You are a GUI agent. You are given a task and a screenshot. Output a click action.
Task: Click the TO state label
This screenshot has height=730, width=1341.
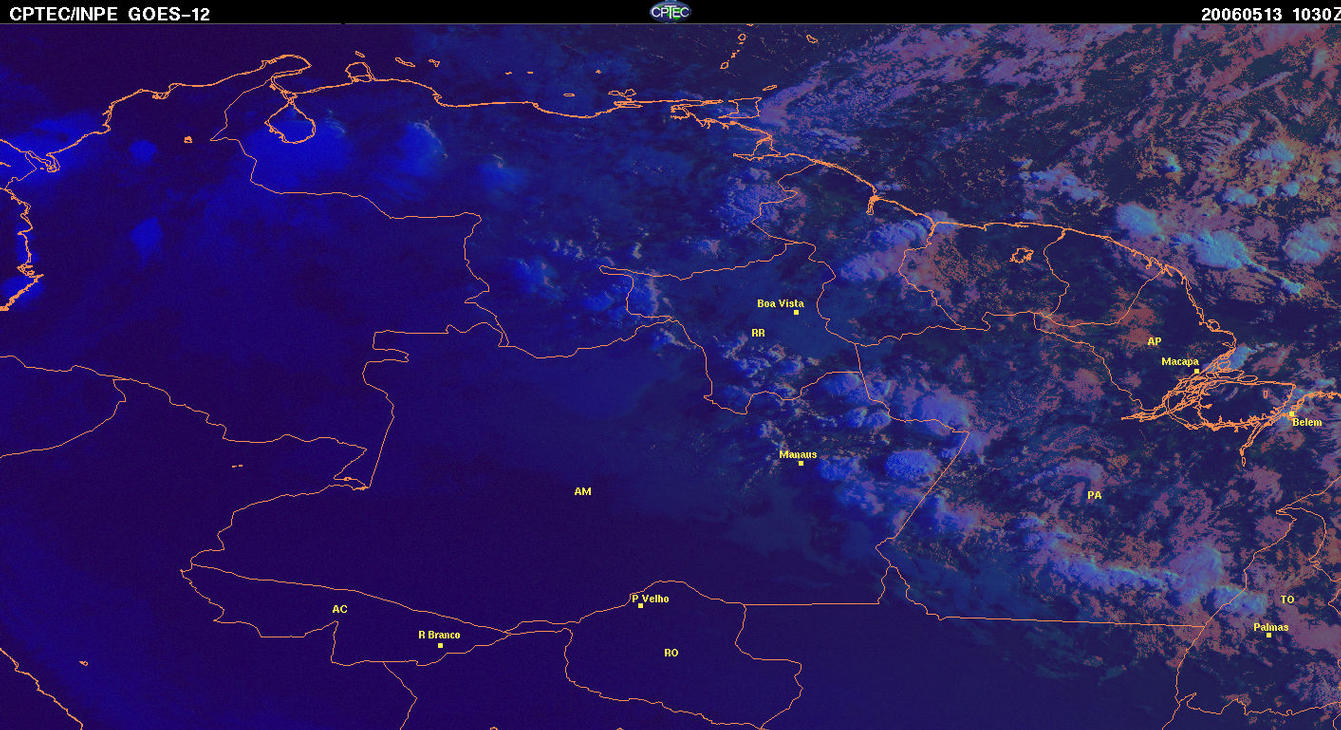click(1287, 600)
